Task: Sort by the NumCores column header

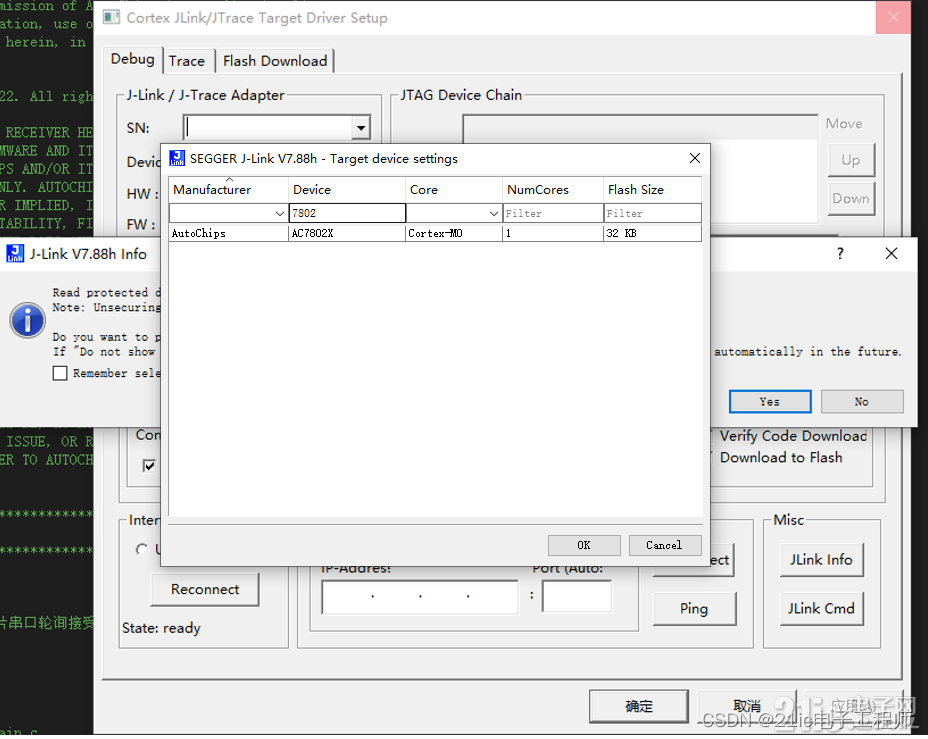Action: [553, 189]
